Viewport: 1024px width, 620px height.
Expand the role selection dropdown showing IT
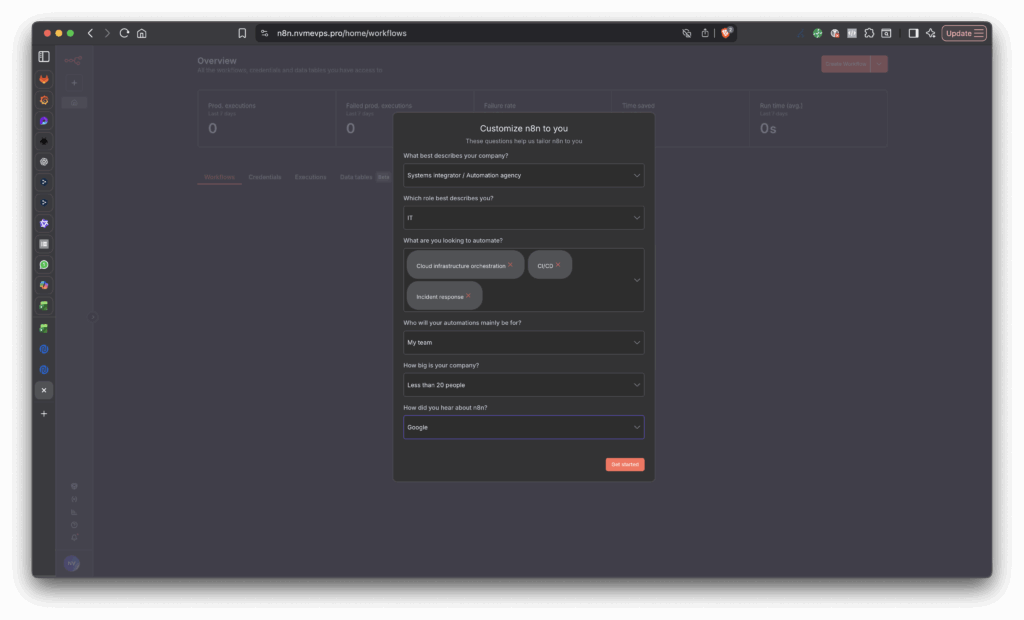click(x=523, y=218)
